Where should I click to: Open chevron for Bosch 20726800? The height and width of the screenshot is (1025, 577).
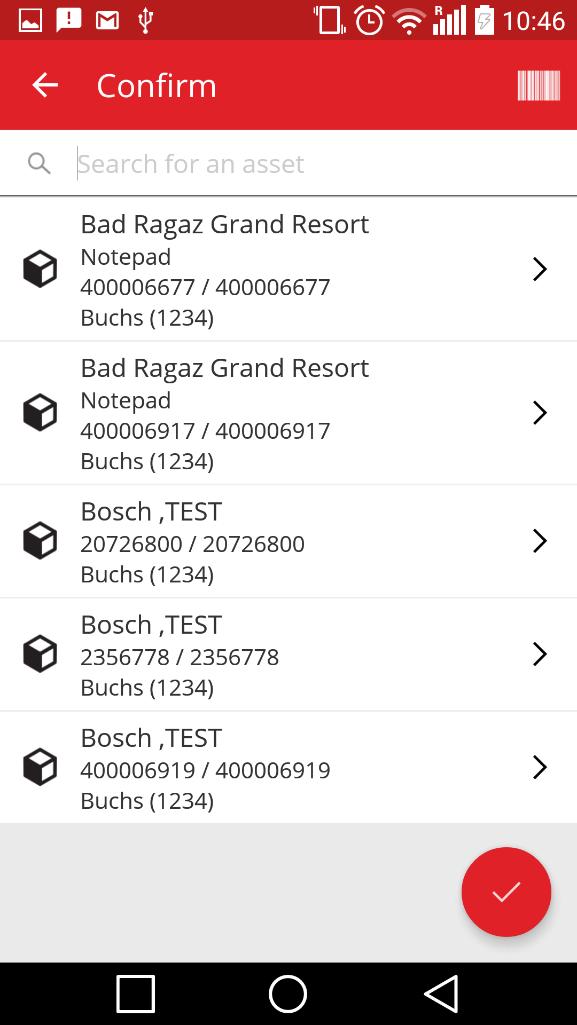pyautogui.click(x=539, y=541)
